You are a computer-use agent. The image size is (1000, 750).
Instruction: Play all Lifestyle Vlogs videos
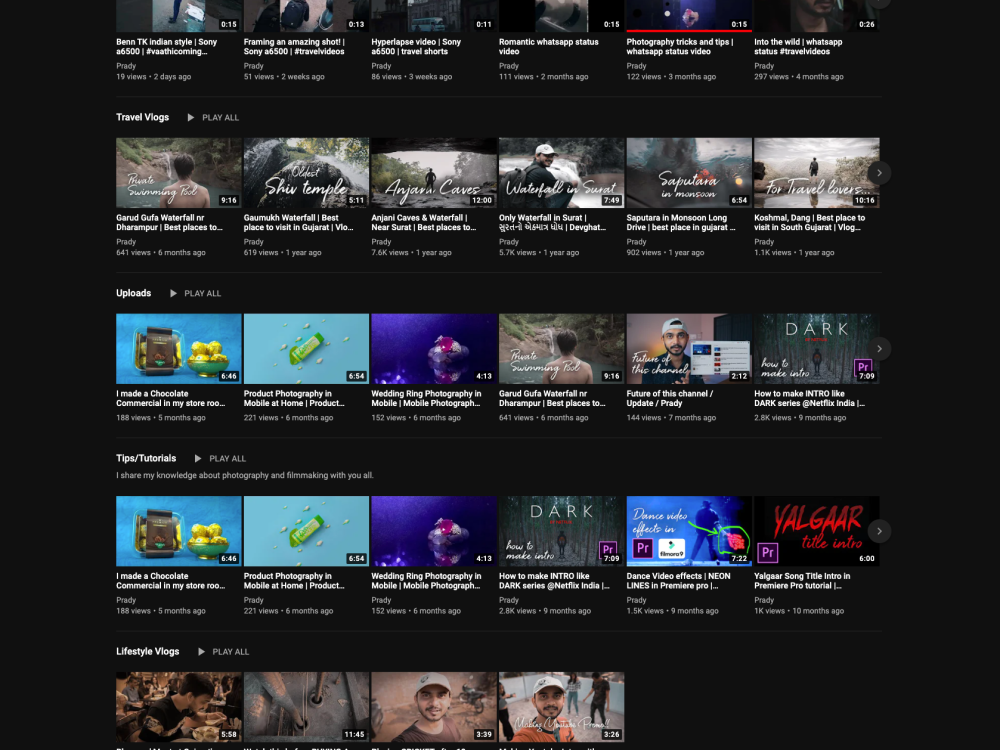tap(230, 652)
